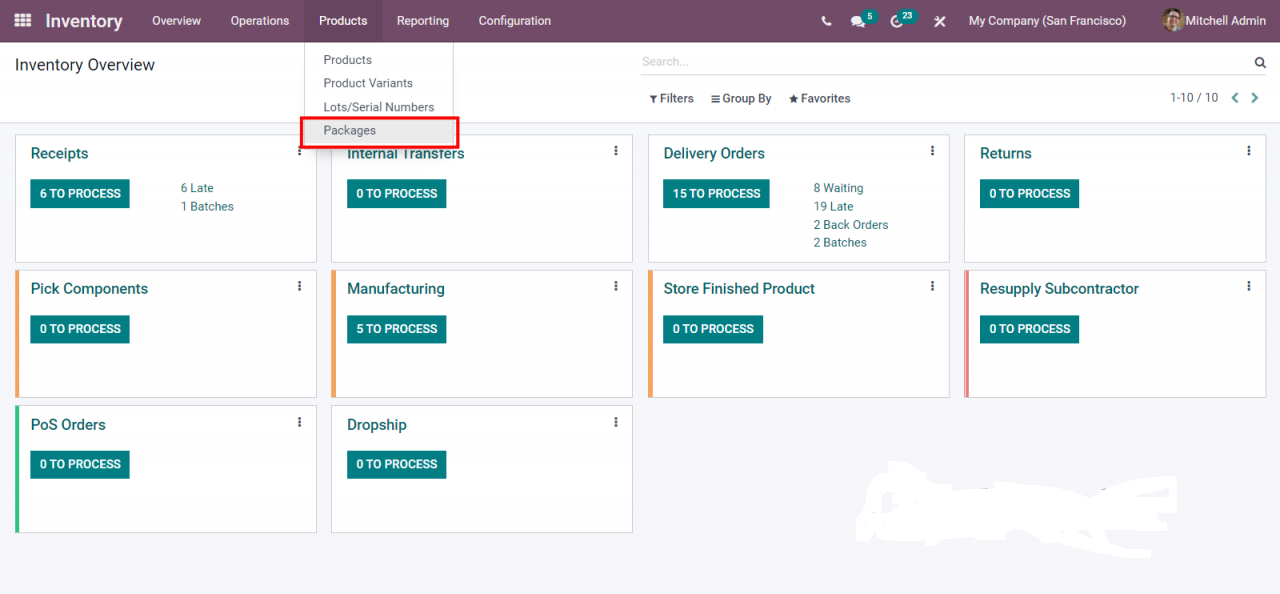
Task: Open the Favorites dropdown
Action: 819,99
